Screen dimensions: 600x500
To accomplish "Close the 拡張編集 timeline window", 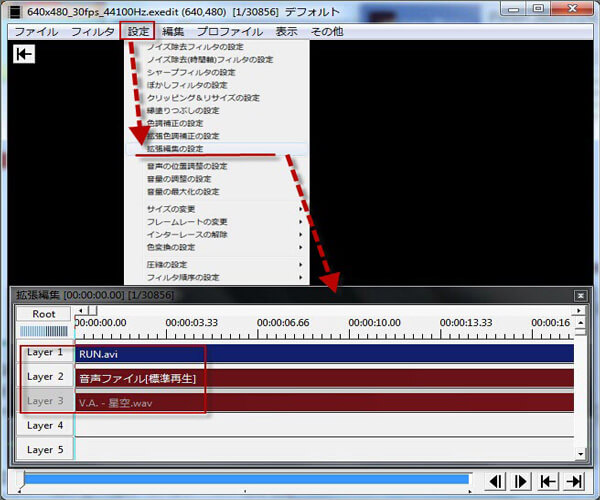I will (x=580, y=296).
